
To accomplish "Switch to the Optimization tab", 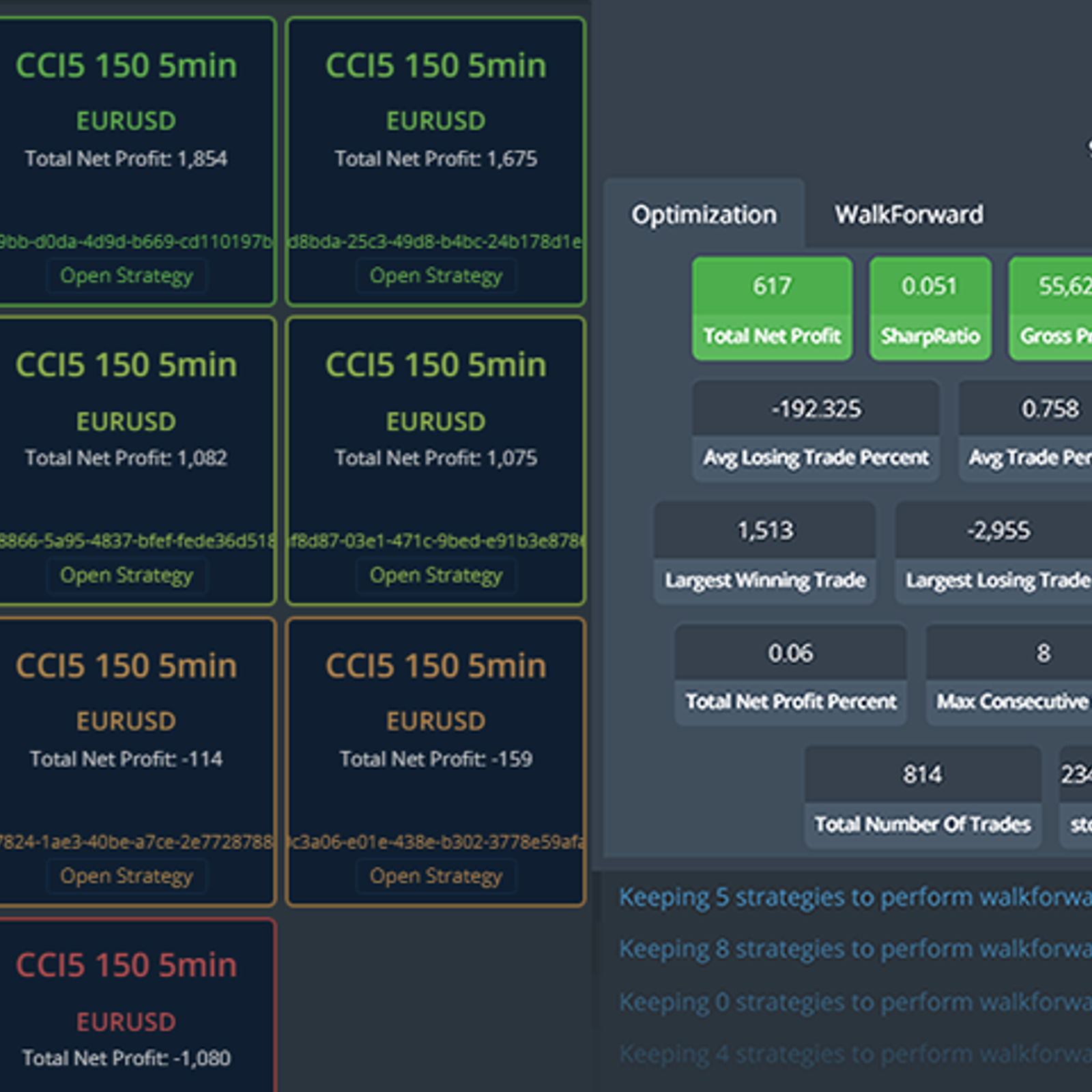I will (x=704, y=214).
